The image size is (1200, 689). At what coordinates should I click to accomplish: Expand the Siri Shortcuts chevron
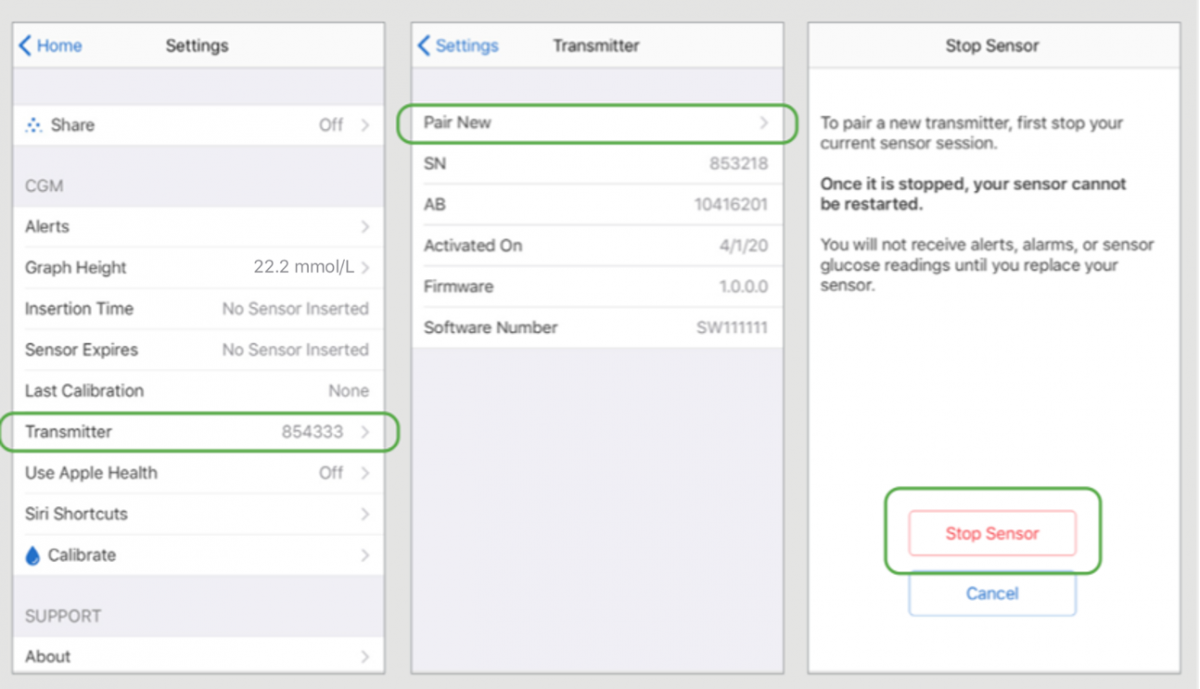coord(364,514)
